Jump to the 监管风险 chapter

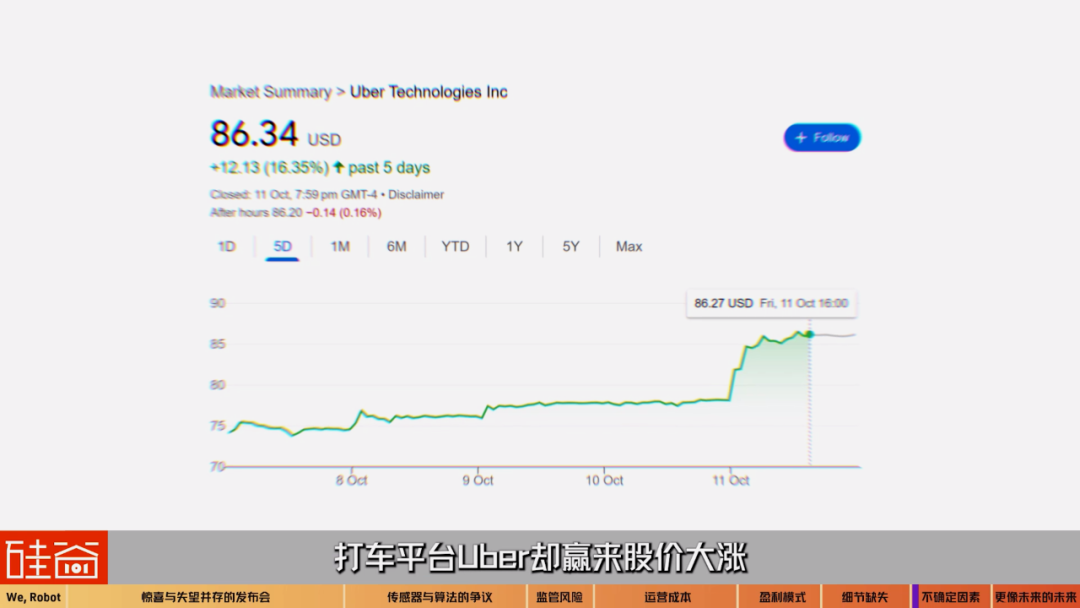(560, 597)
